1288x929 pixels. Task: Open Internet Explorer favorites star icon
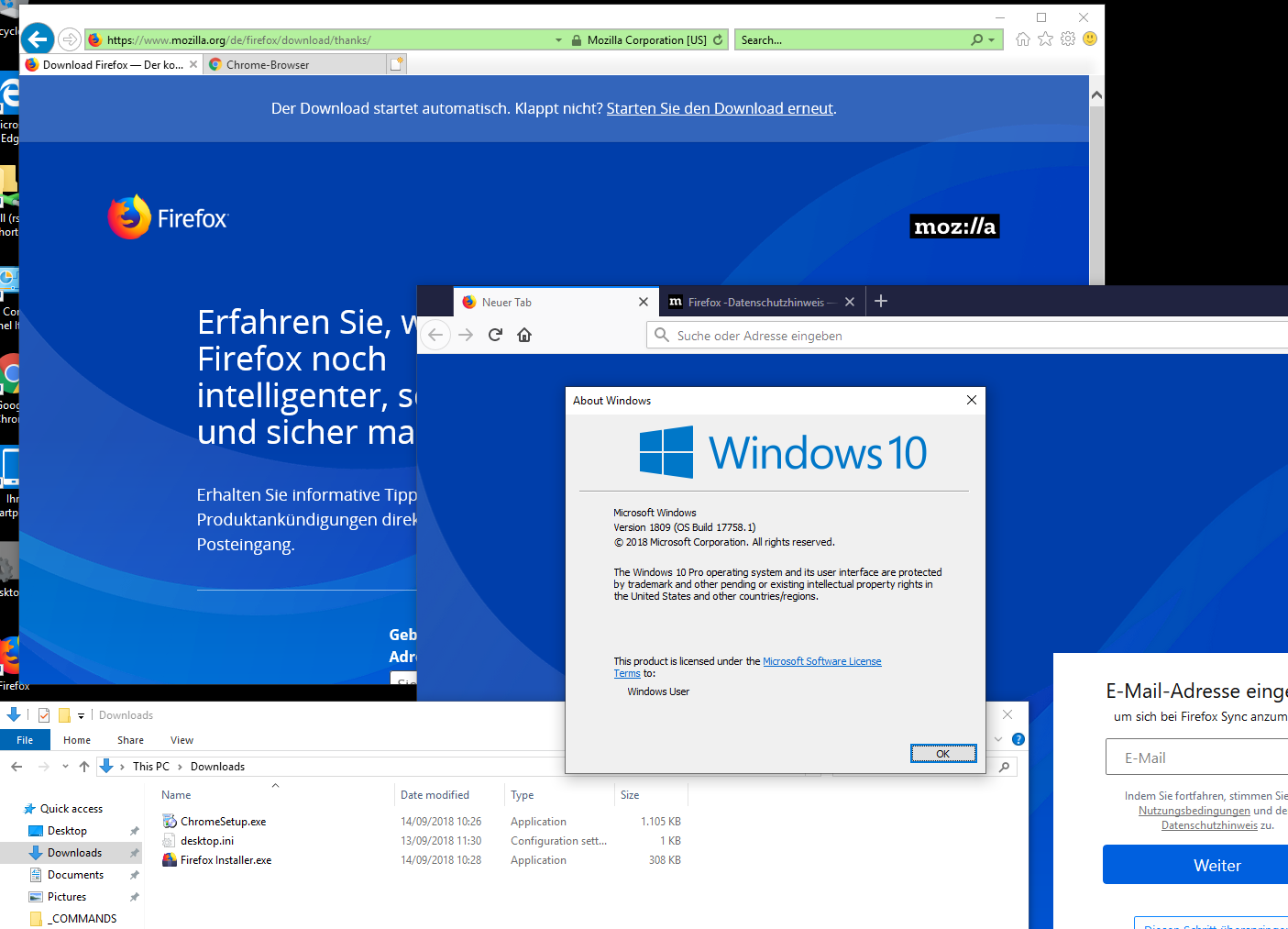click(x=1045, y=39)
